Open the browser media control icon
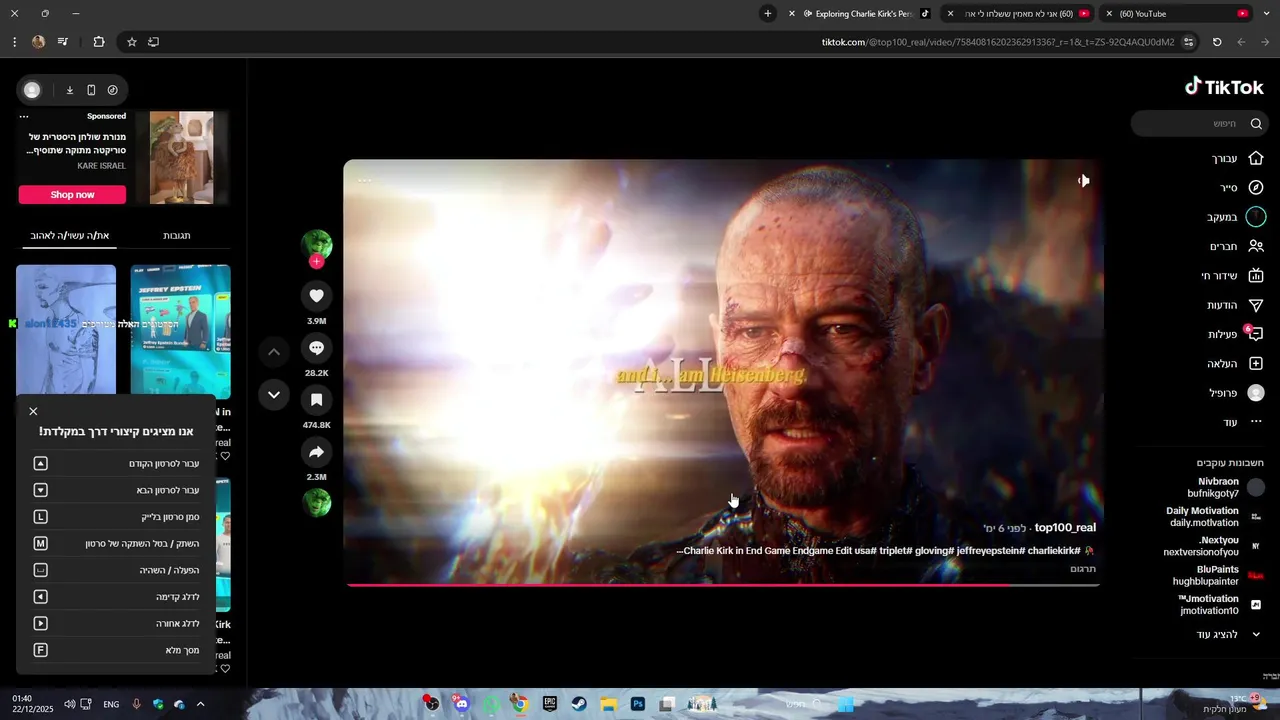 click(62, 42)
